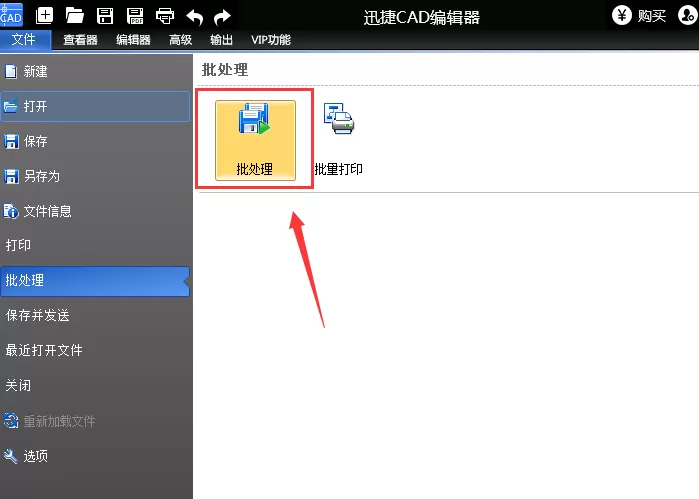Open 文件信息 in the sidebar
Image resolution: width=699 pixels, height=499 pixels.
pyautogui.click(x=95, y=211)
